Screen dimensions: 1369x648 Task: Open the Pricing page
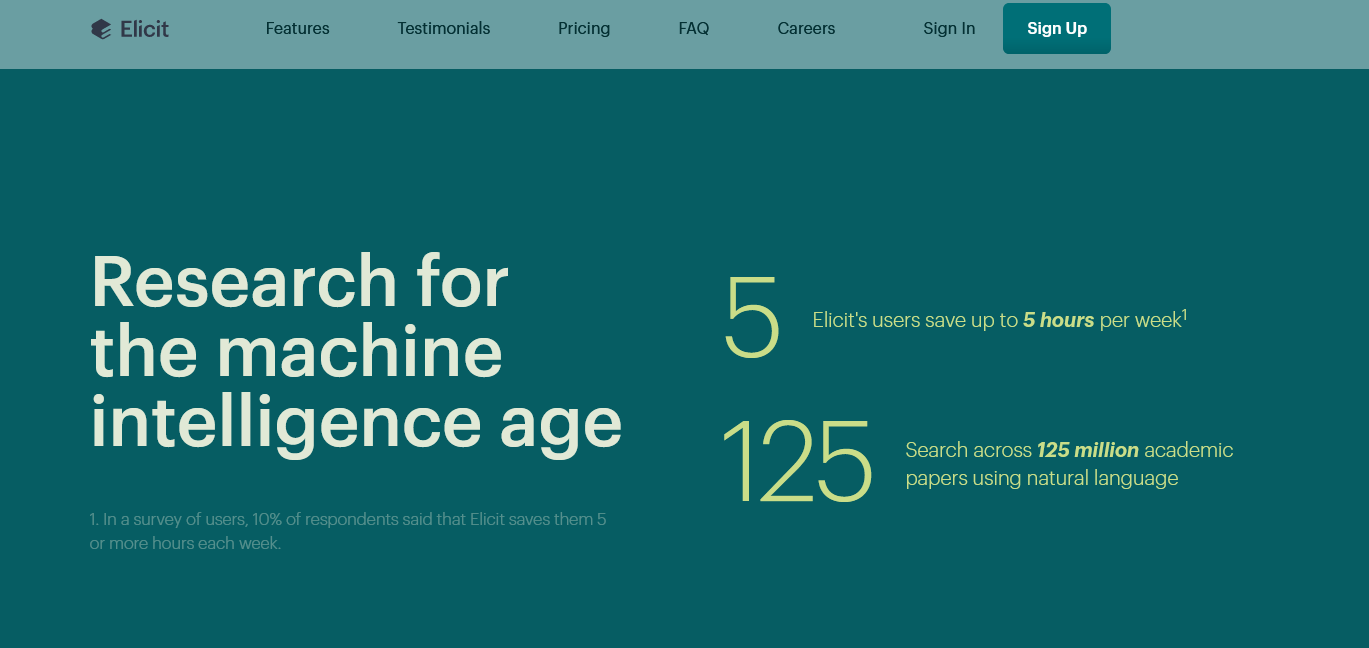[x=584, y=28]
